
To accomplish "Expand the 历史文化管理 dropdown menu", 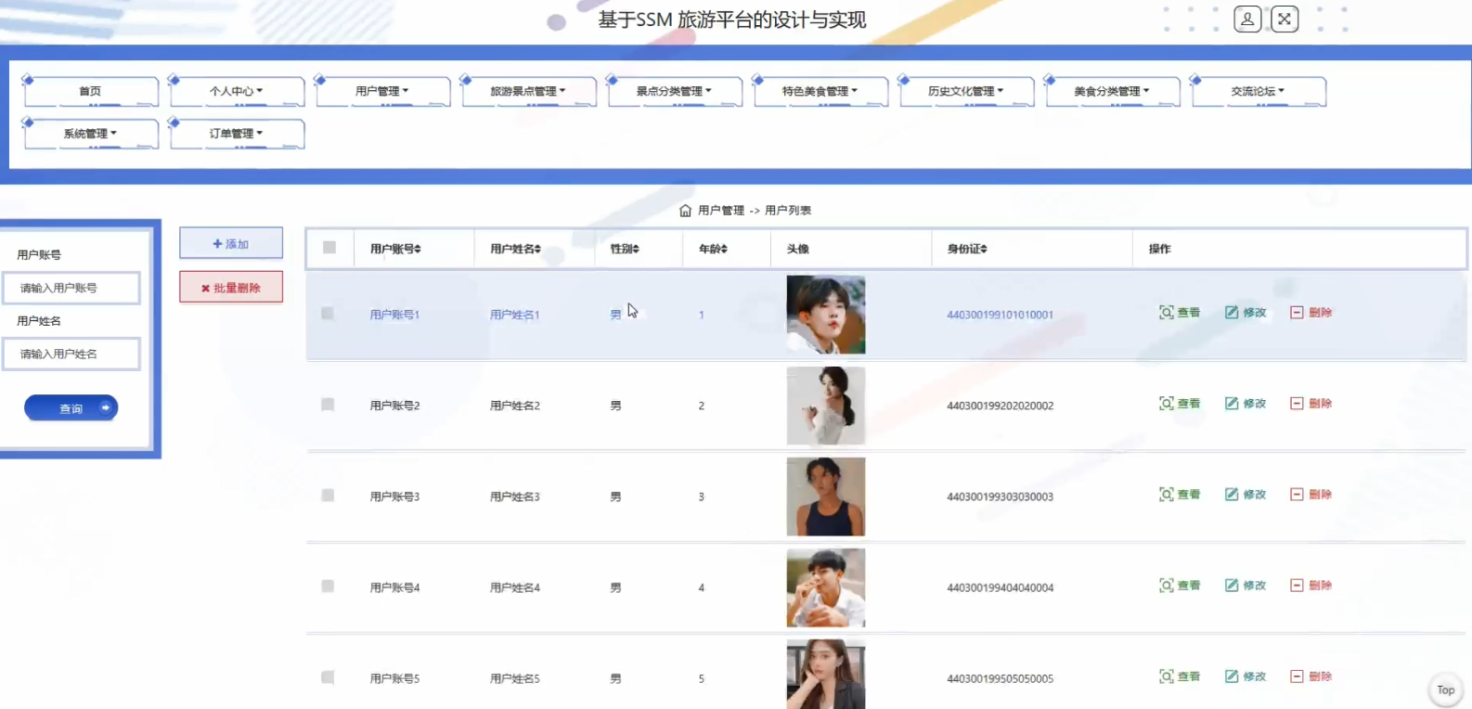I will click(x=967, y=91).
